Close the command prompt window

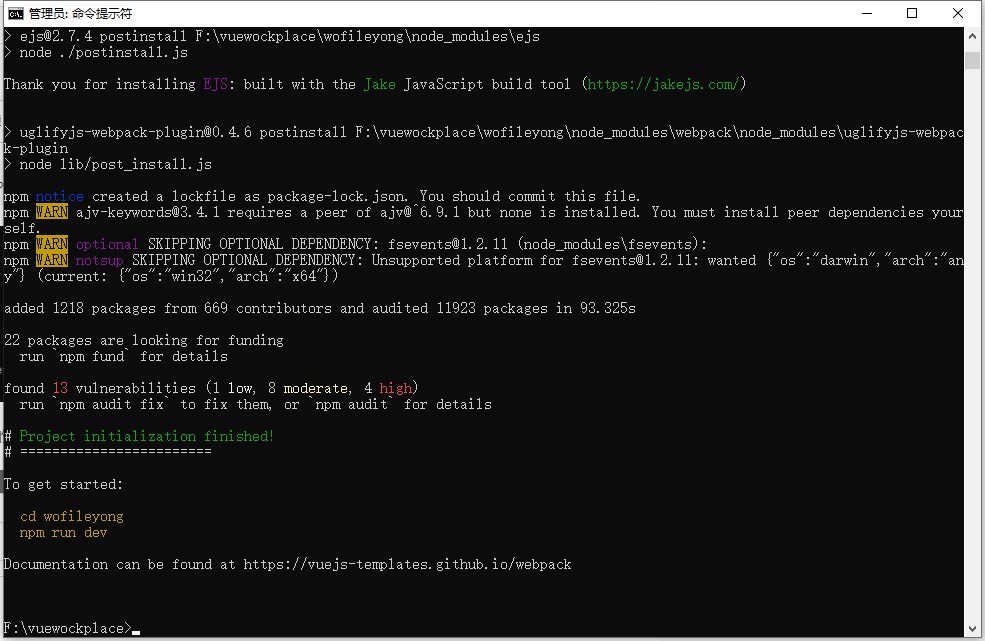coord(957,13)
